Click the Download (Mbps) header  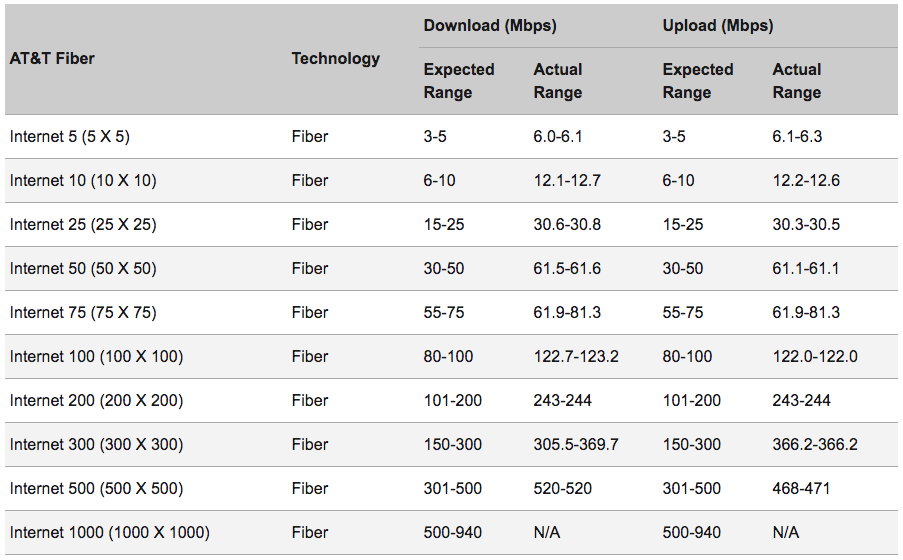pyautogui.click(x=489, y=25)
